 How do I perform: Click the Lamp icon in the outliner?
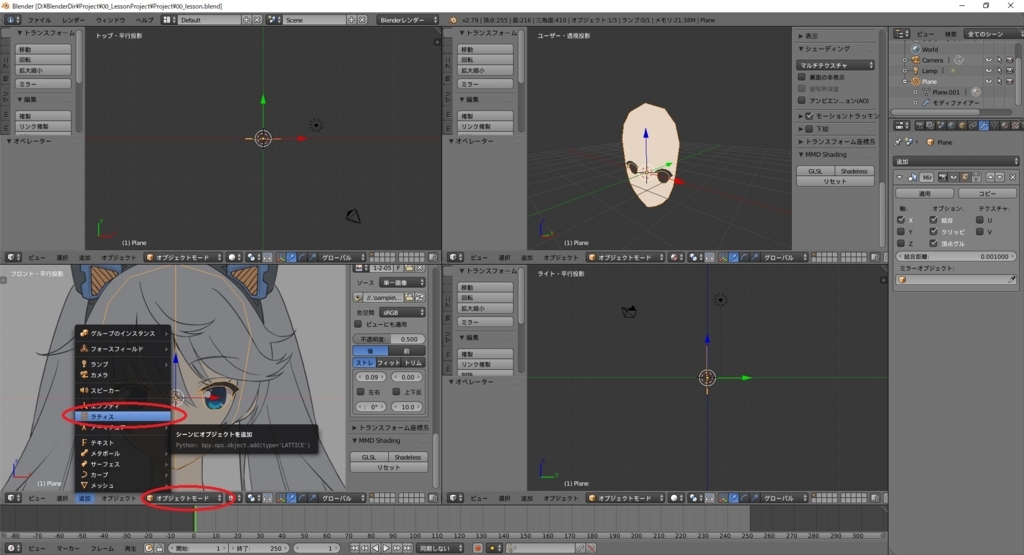pos(916,71)
